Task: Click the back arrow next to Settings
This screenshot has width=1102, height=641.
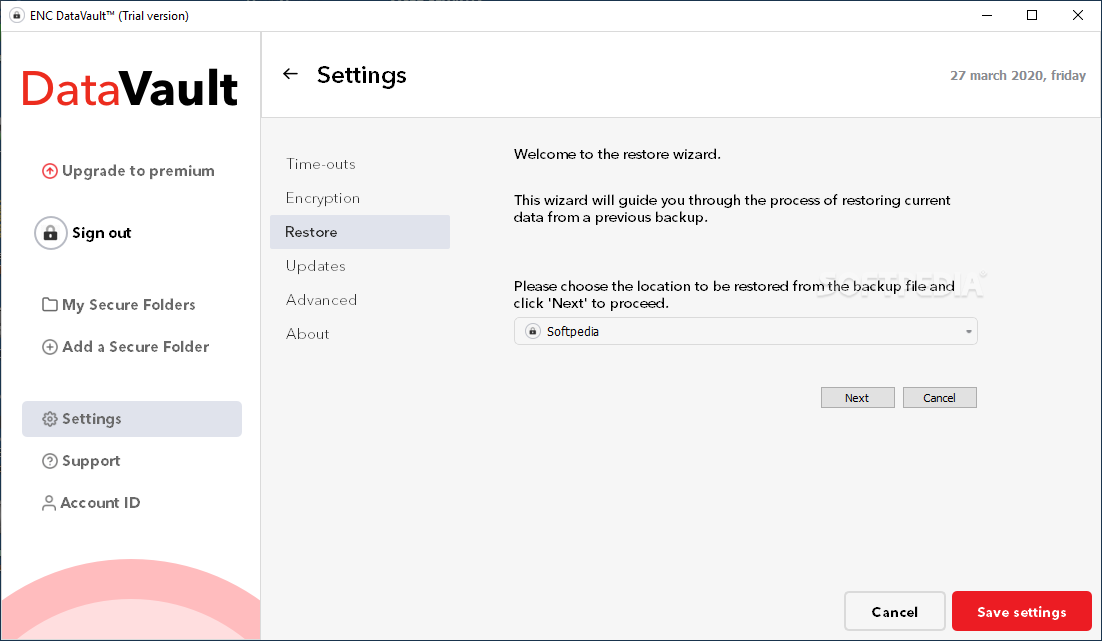Action: [x=290, y=74]
